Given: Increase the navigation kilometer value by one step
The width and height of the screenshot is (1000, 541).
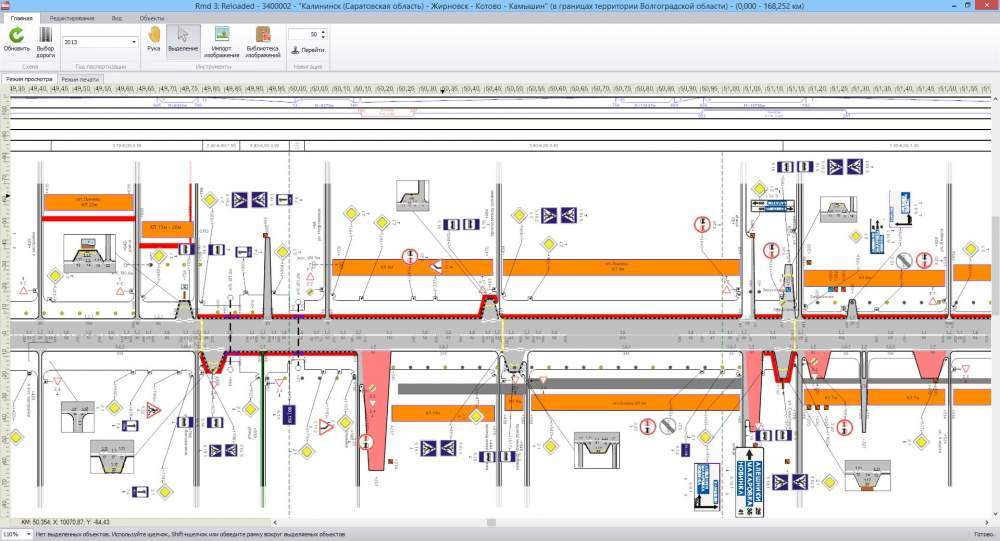Looking at the screenshot, I should [x=323, y=31].
